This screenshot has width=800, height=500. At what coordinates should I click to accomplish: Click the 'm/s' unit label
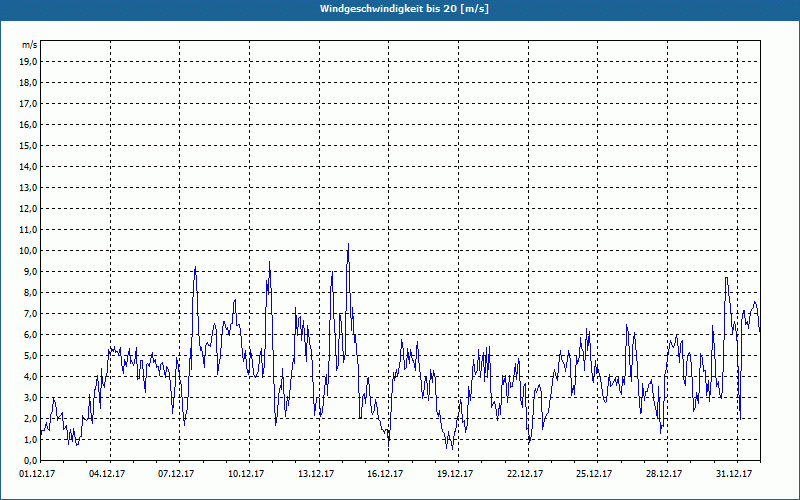pyautogui.click(x=29, y=45)
